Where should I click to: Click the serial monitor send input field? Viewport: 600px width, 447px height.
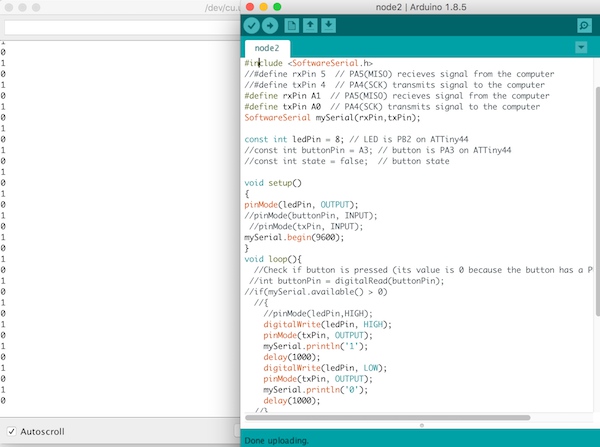pyautogui.click(x=122, y=28)
